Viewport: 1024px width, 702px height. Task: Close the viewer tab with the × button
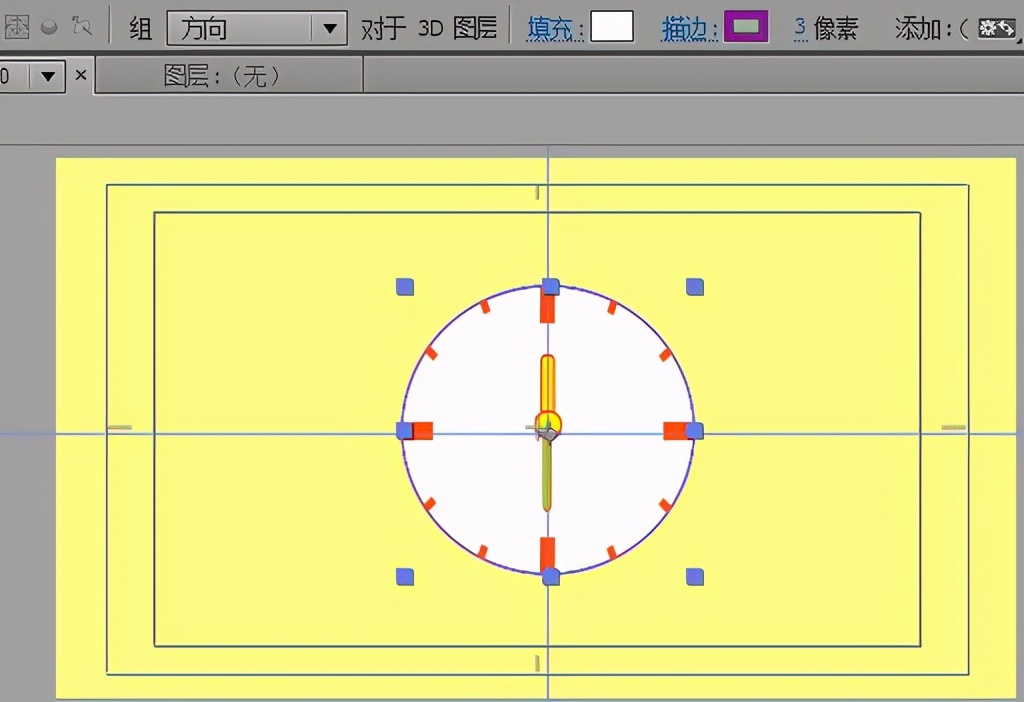click(x=81, y=74)
